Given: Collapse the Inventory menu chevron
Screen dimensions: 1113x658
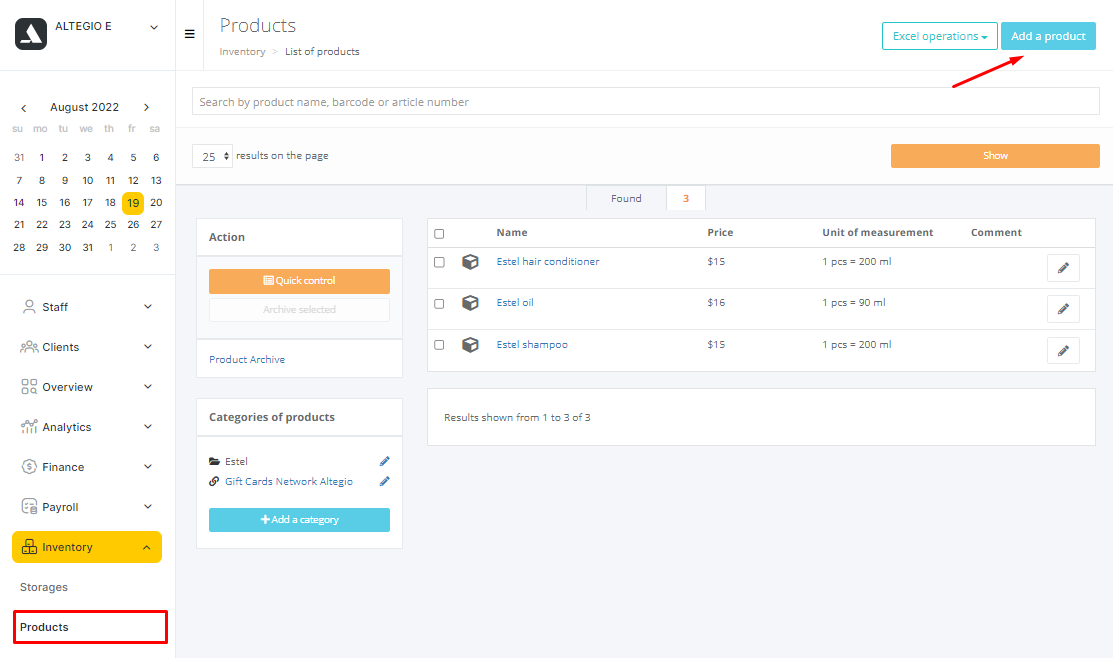Looking at the screenshot, I should click(x=146, y=547).
